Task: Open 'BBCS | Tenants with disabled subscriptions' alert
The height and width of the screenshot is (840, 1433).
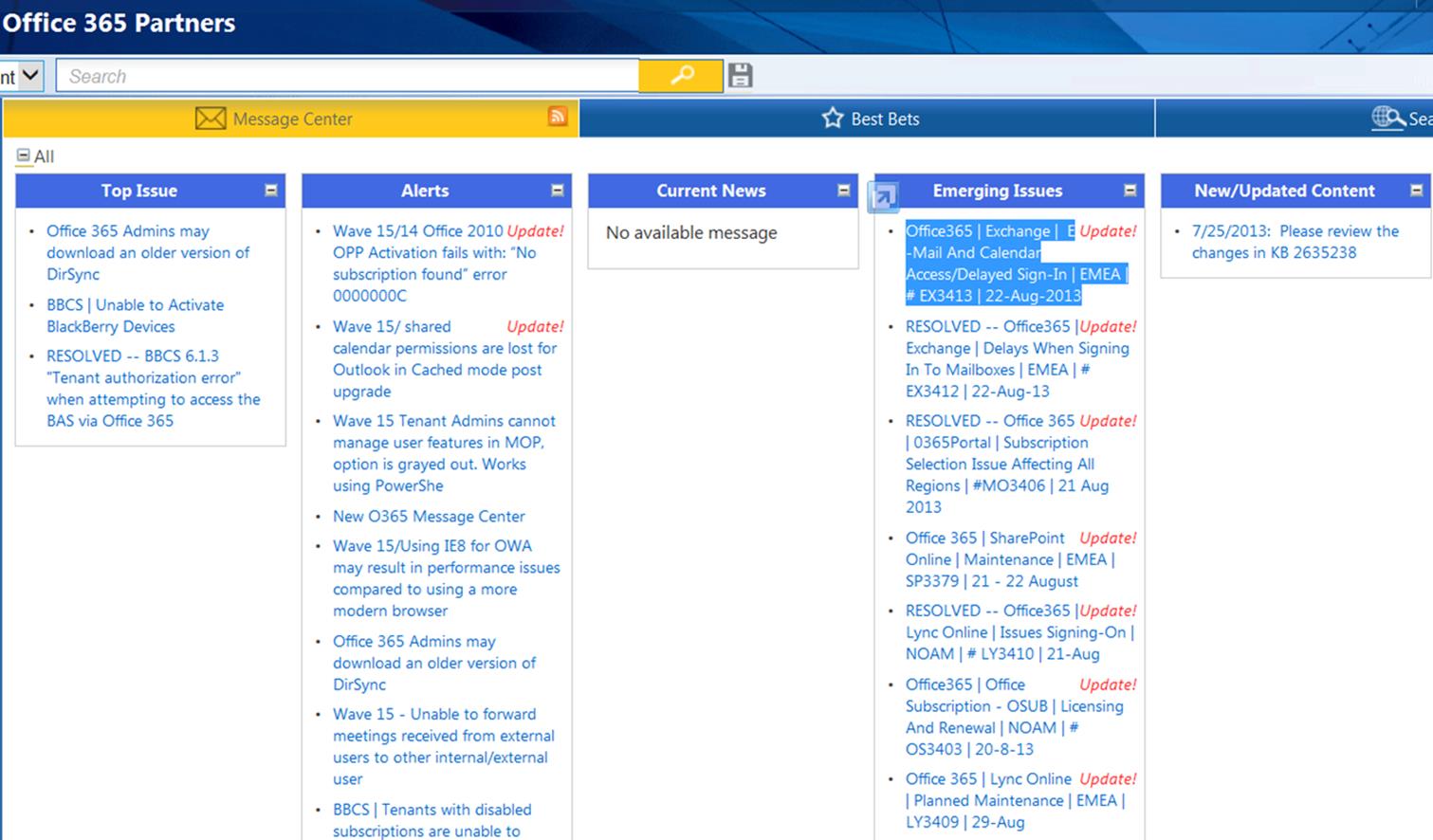Action: (x=432, y=820)
